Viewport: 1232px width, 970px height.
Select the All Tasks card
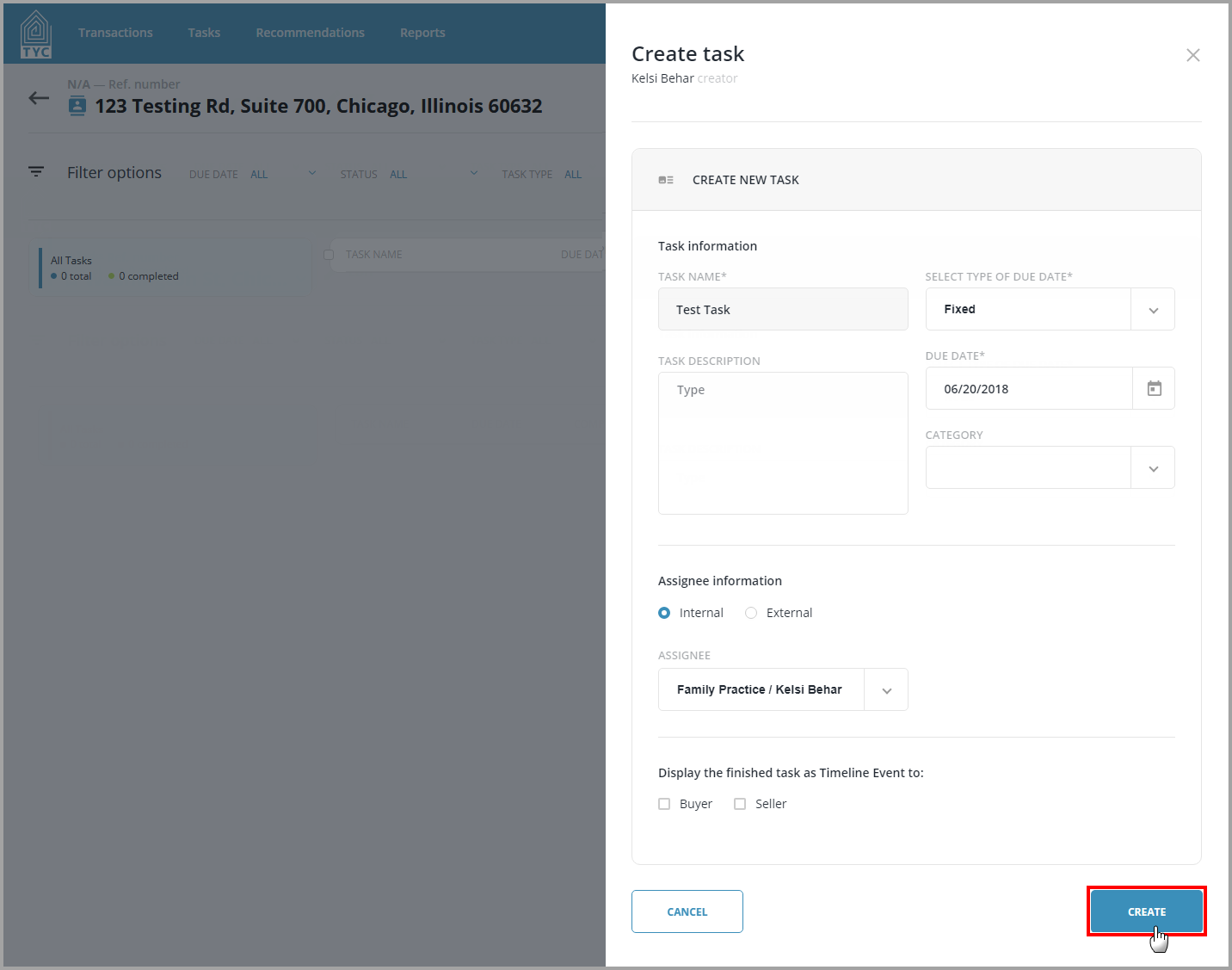[169, 269]
